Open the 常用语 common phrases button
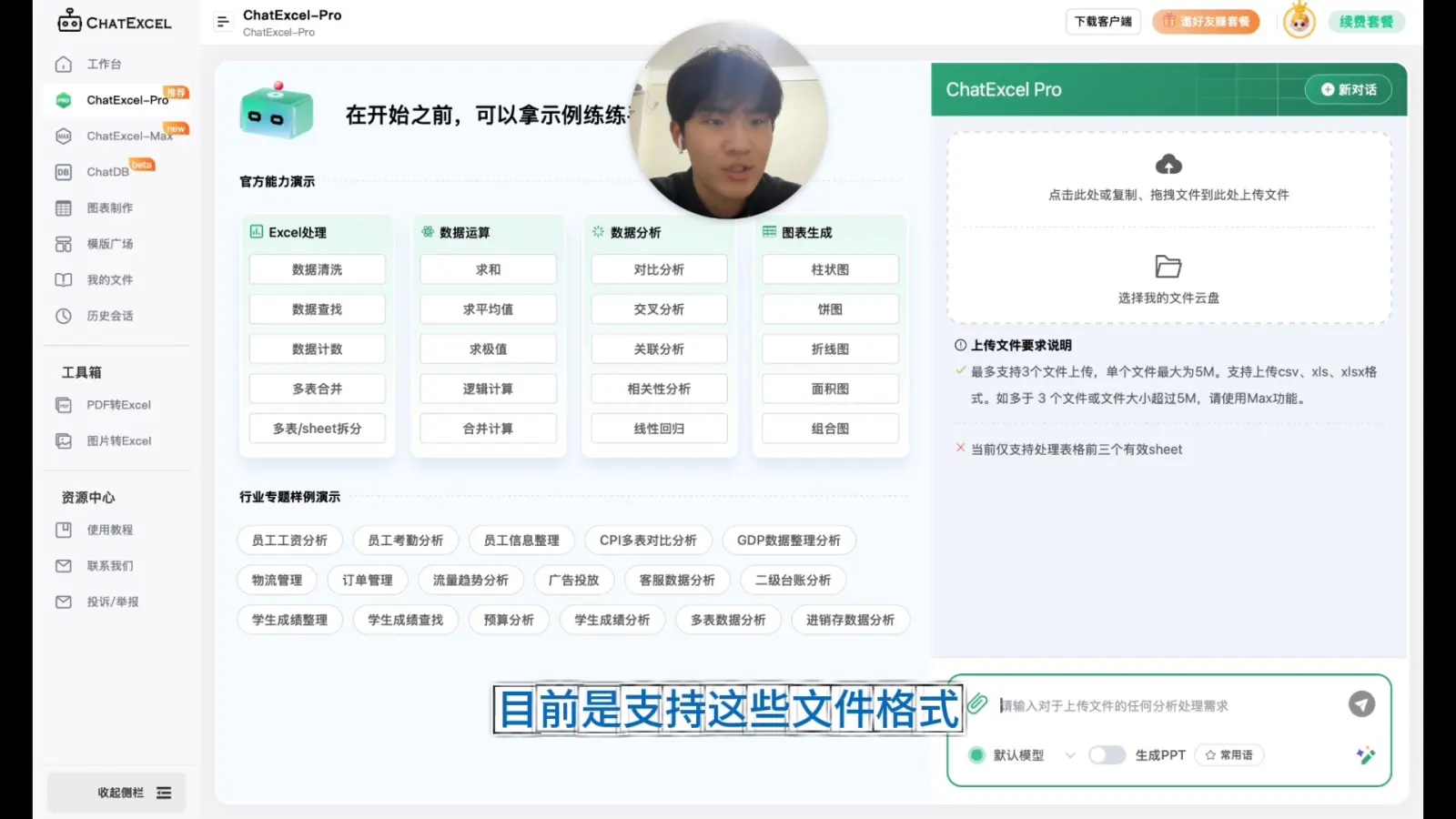This screenshot has height=819, width=1456. tap(1229, 755)
